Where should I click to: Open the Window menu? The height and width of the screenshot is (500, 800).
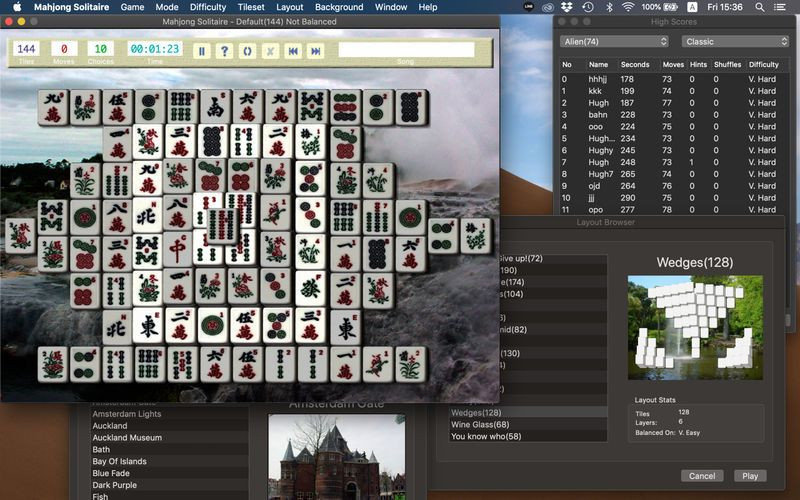pos(391,7)
